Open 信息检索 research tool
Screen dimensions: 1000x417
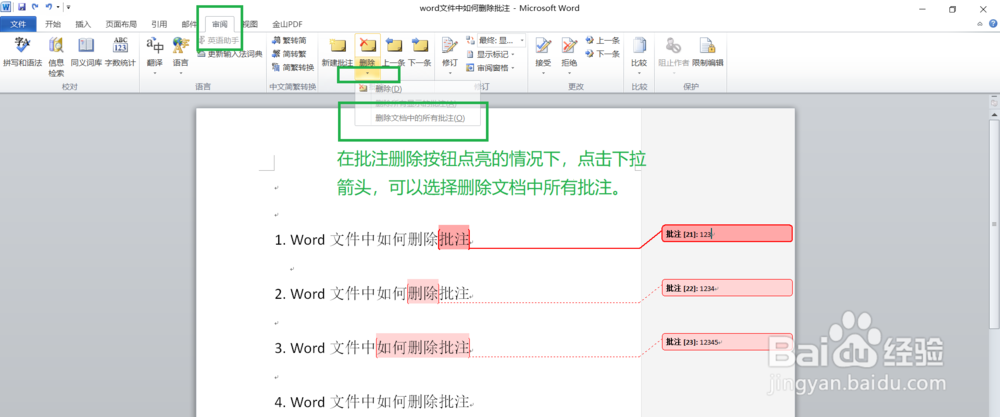click(x=56, y=57)
